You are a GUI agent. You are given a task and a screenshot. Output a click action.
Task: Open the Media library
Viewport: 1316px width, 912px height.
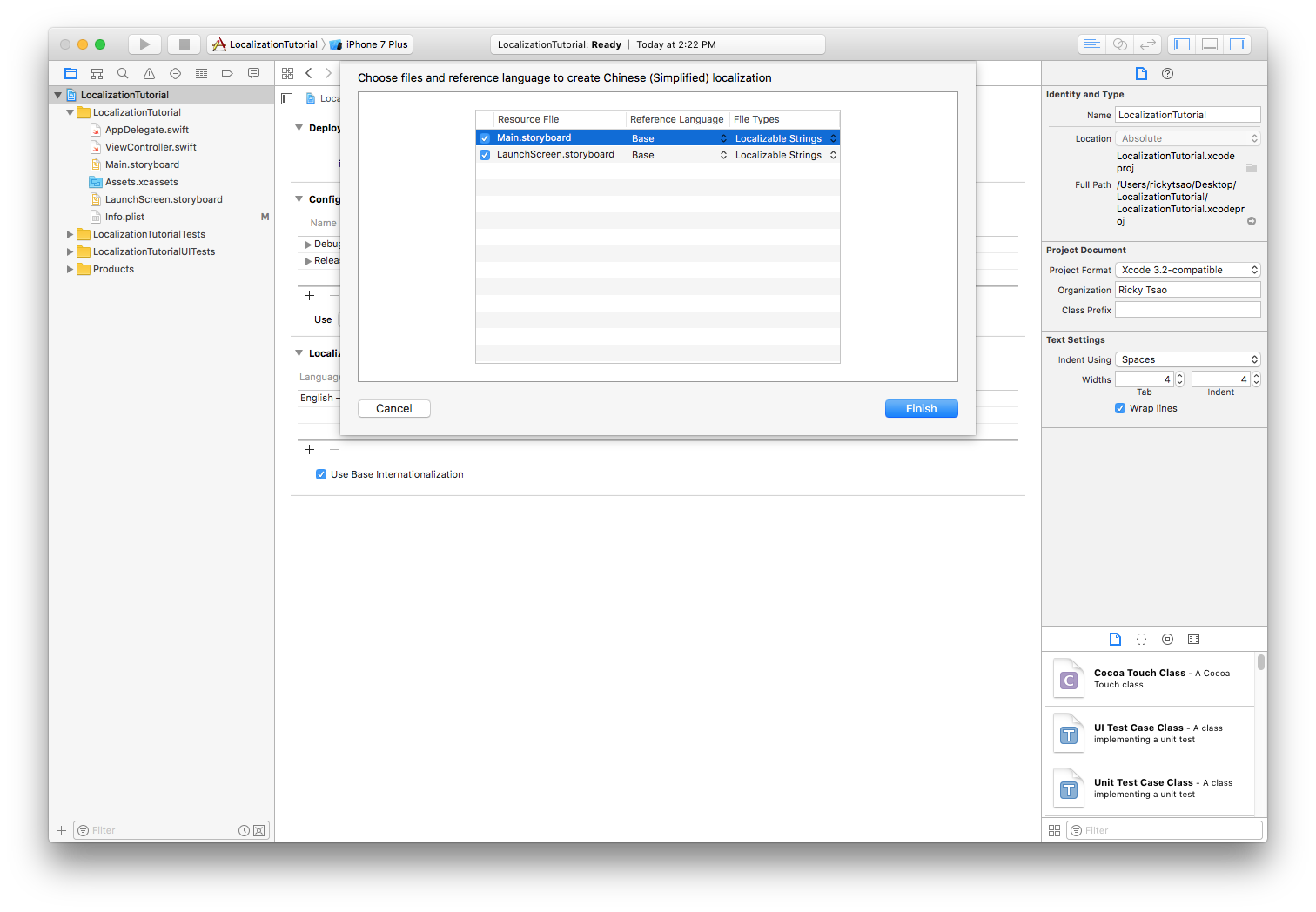1193,640
